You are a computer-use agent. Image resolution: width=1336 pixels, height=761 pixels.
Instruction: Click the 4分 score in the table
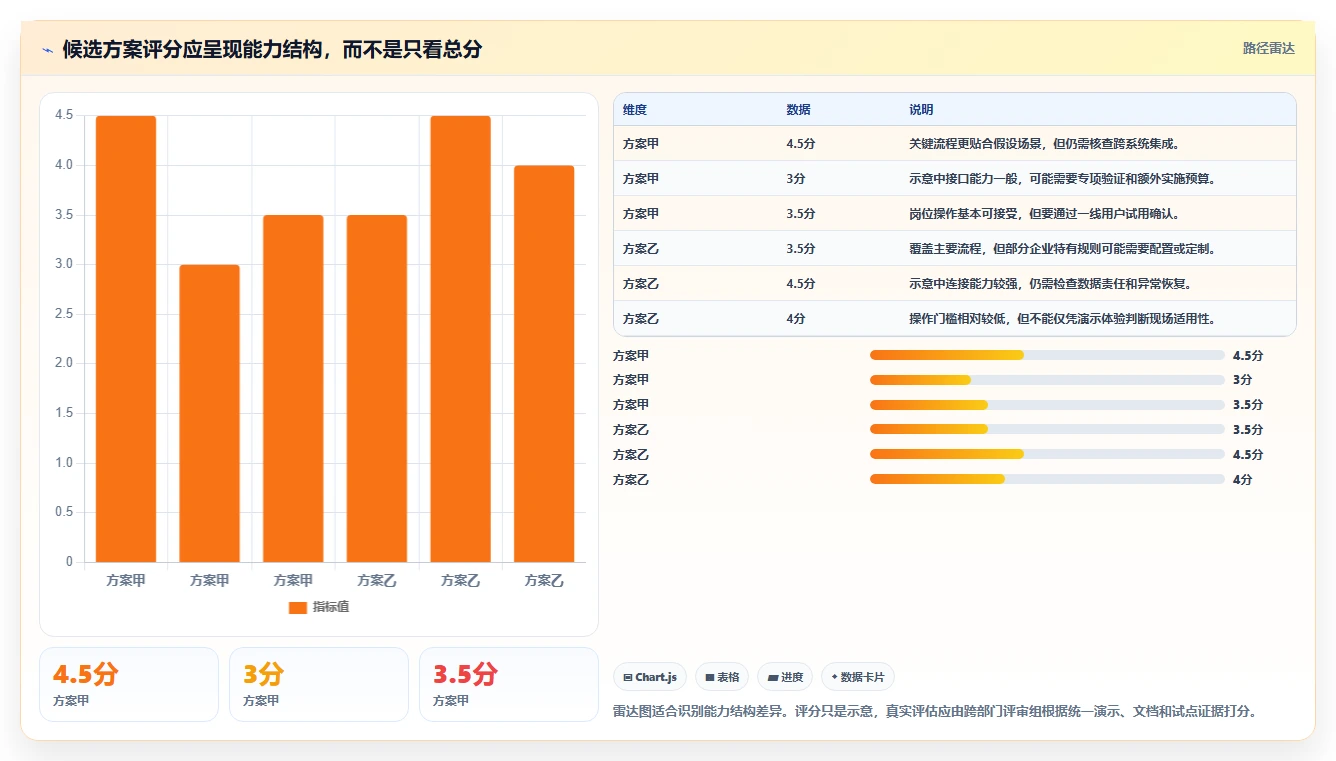pos(796,318)
